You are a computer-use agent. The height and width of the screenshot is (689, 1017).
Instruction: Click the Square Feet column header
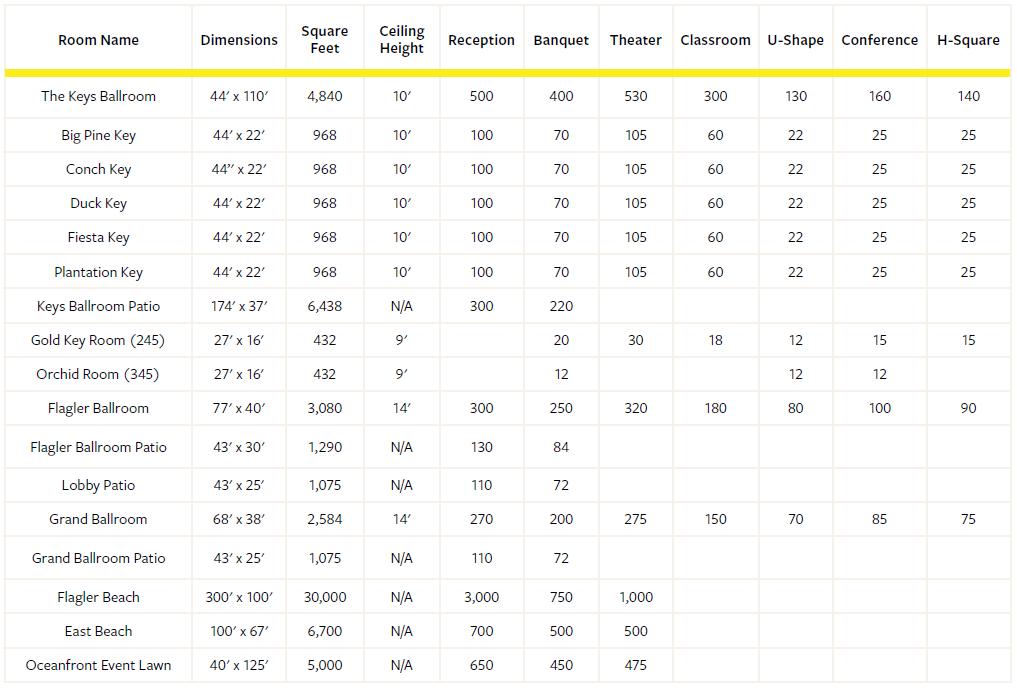(x=324, y=40)
